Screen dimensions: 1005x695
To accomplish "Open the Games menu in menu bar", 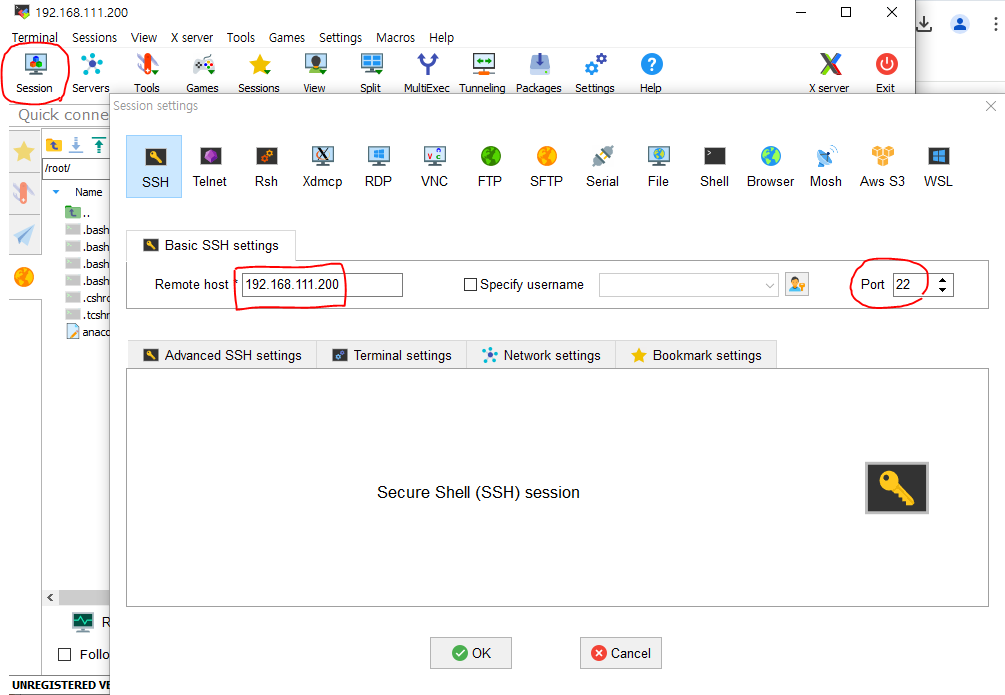I will point(287,37).
